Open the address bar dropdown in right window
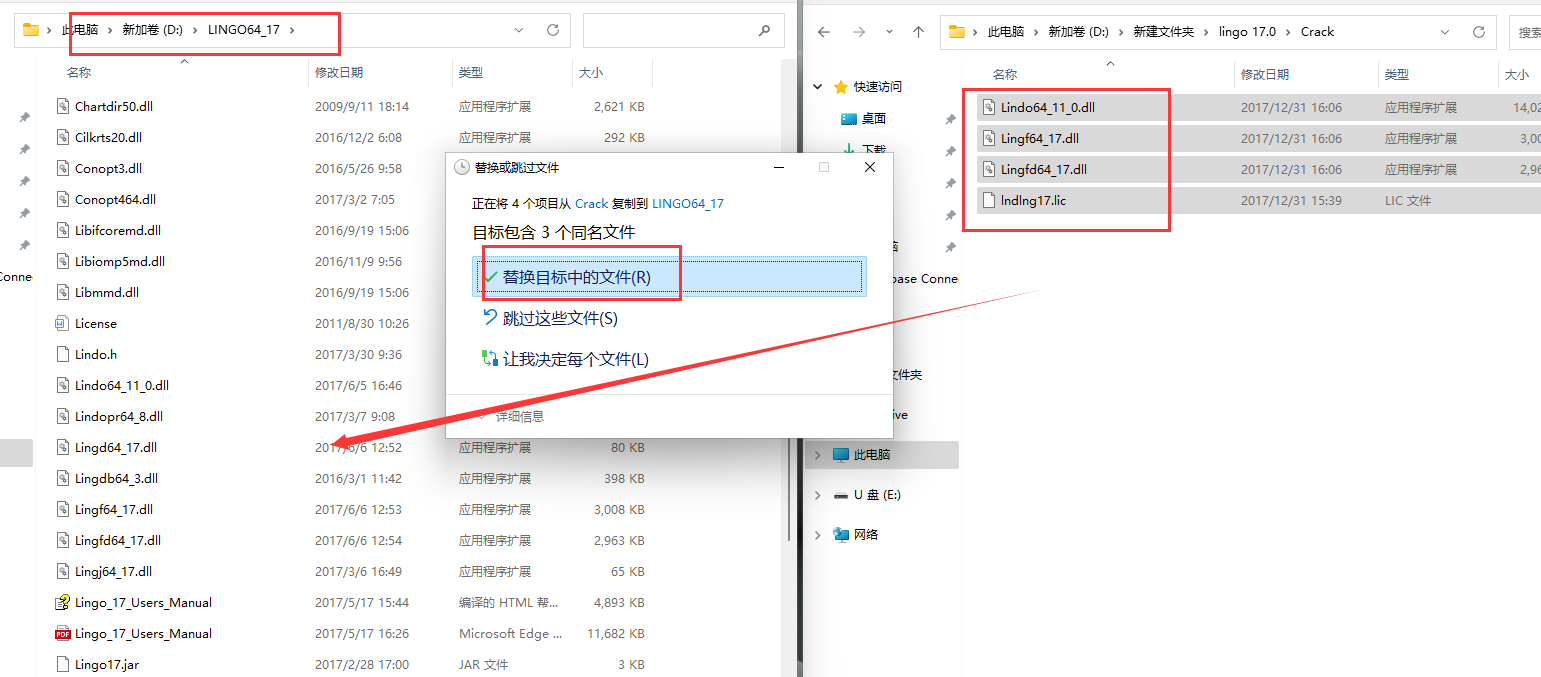The image size is (1541, 677). 1445,31
